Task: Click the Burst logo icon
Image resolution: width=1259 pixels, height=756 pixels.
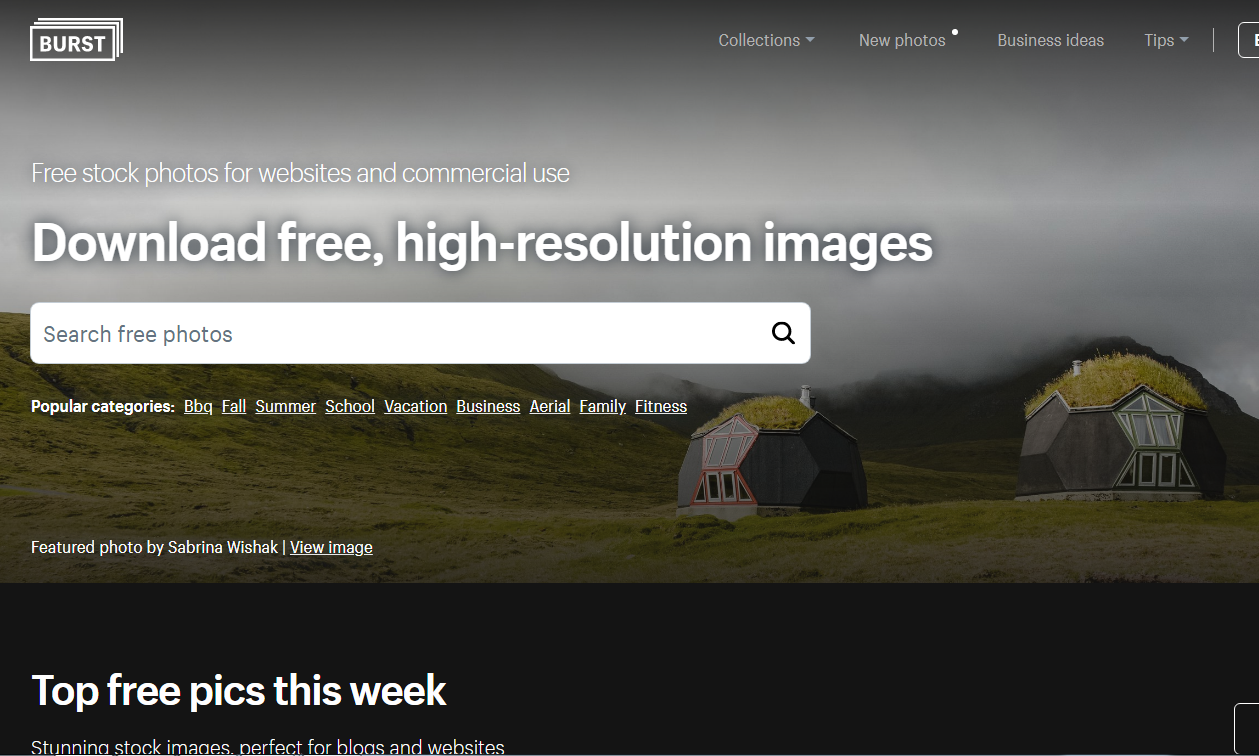Action: (77, 40)
